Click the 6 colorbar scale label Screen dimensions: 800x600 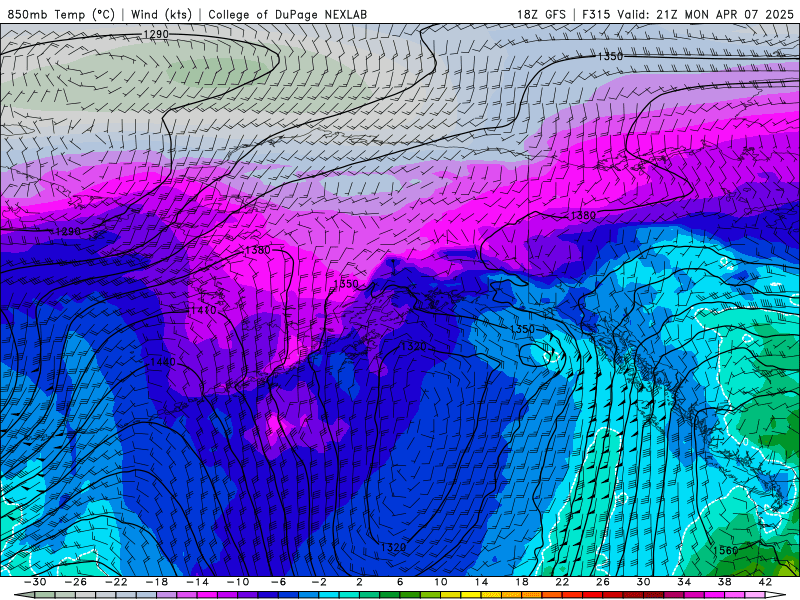[x=400, y=582]
